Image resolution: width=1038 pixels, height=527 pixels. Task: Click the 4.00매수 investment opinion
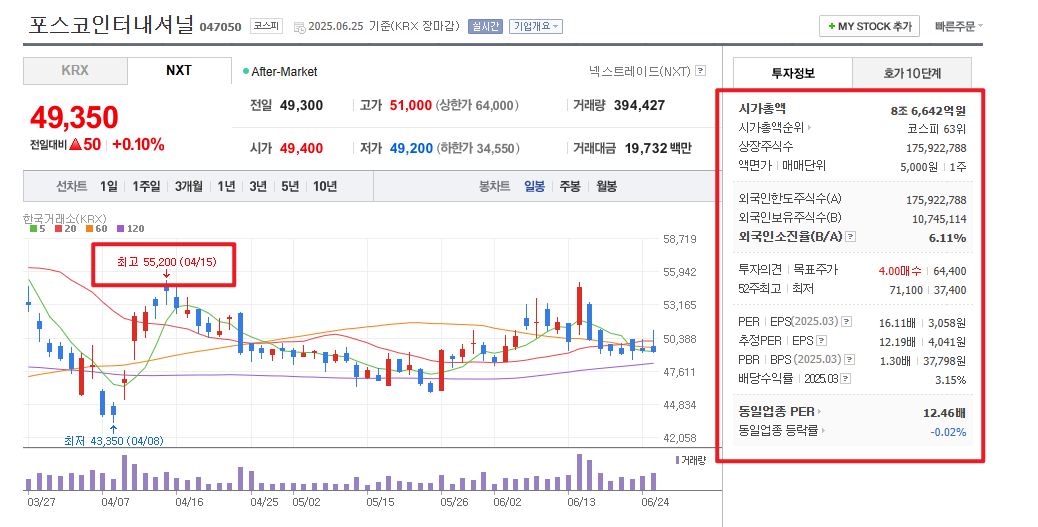click(x=900, y=271)
